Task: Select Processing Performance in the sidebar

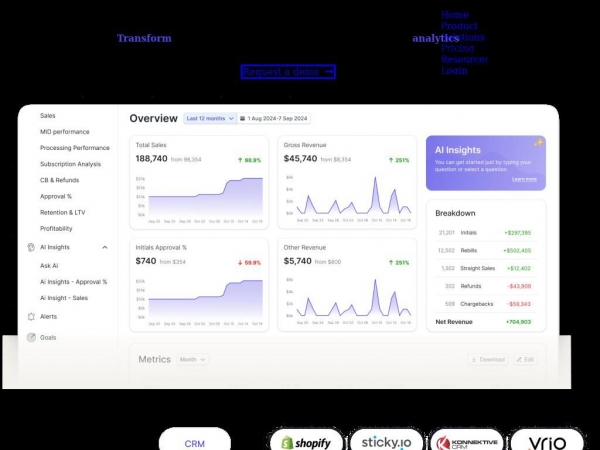Action: (x=74, y=148)
